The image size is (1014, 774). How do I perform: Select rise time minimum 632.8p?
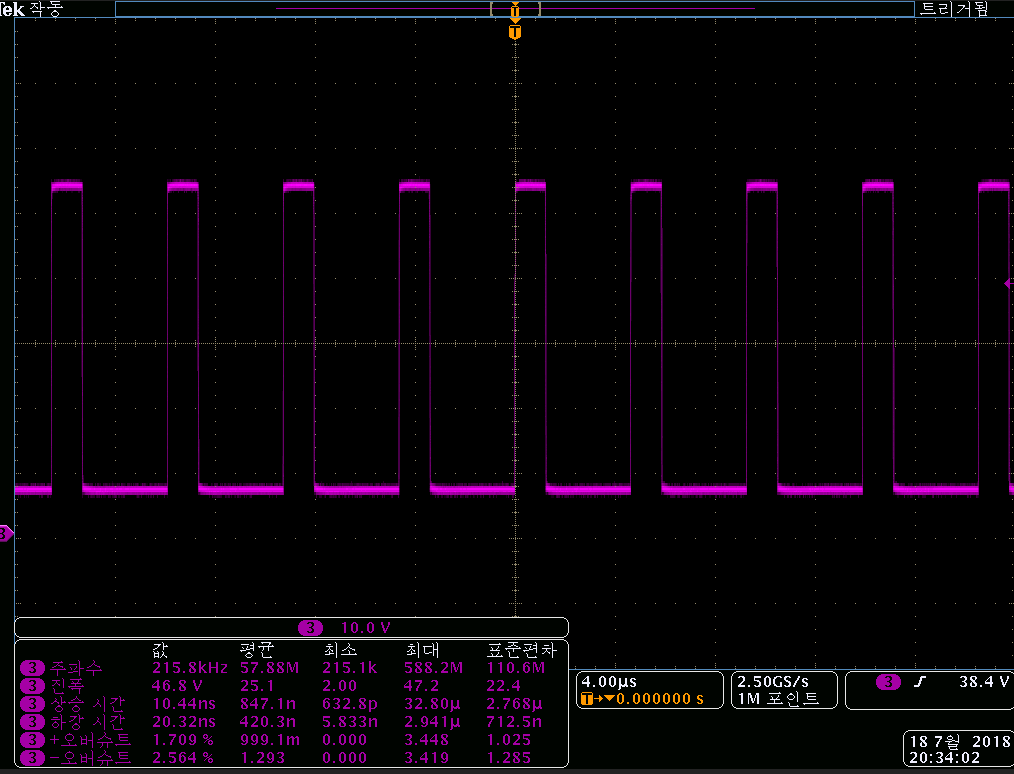tap(350, 704)
